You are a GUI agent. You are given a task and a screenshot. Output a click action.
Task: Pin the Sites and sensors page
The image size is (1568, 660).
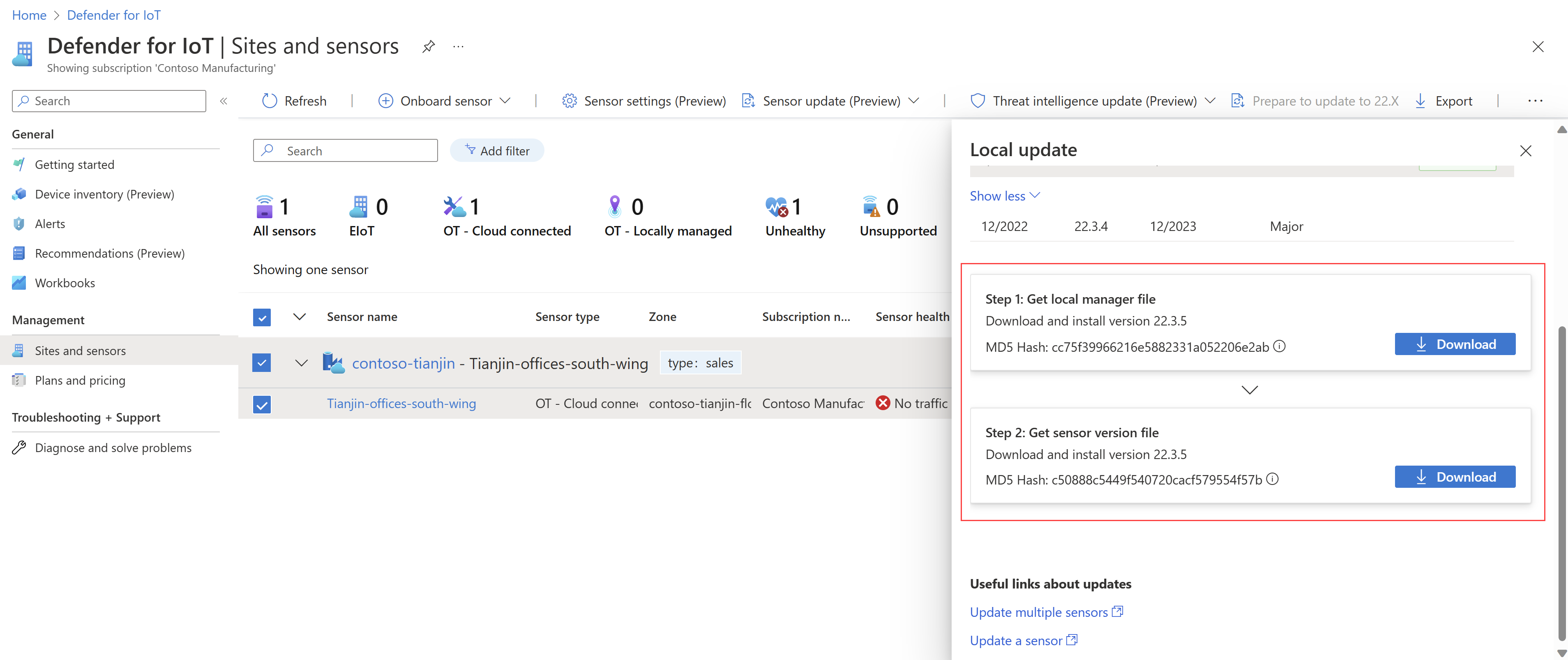click(428, 46)
